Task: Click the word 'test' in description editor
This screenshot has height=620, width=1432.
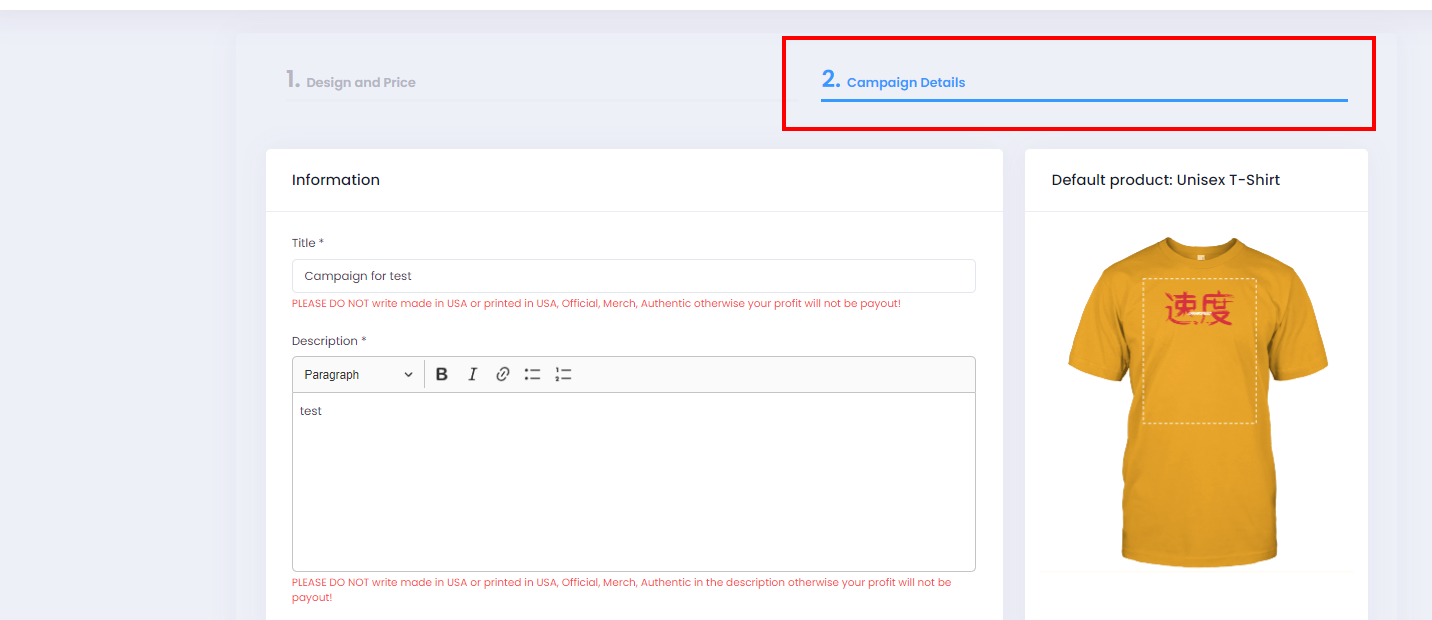Action: point(311,411)
